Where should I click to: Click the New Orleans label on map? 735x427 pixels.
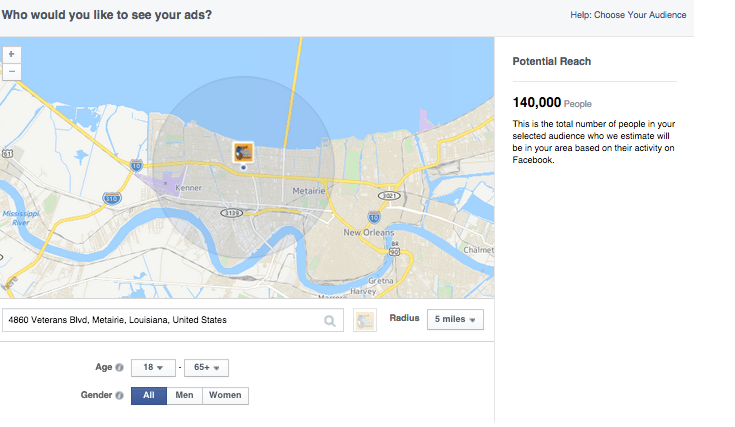tap(366, 232)
